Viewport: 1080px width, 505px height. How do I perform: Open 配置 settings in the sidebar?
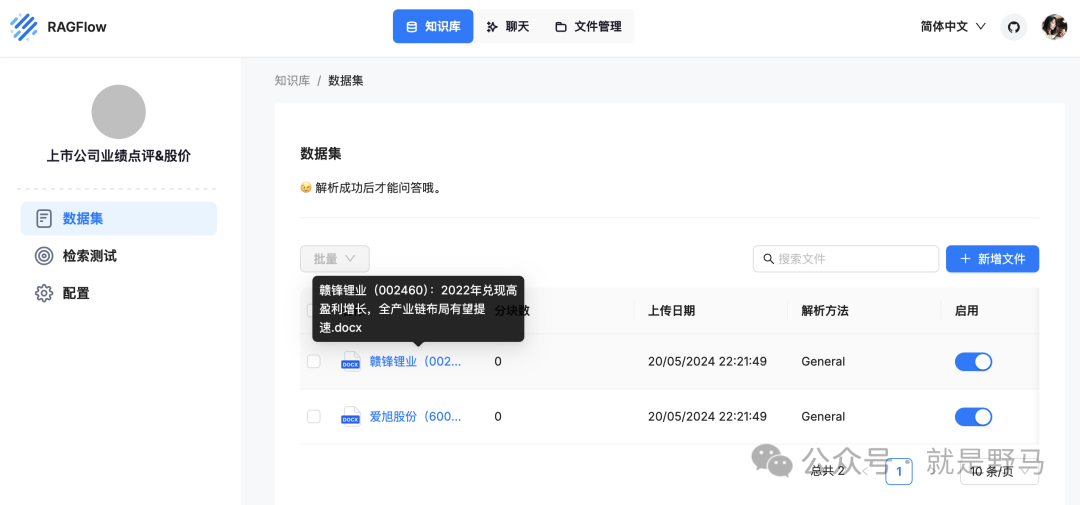point(76,293)
